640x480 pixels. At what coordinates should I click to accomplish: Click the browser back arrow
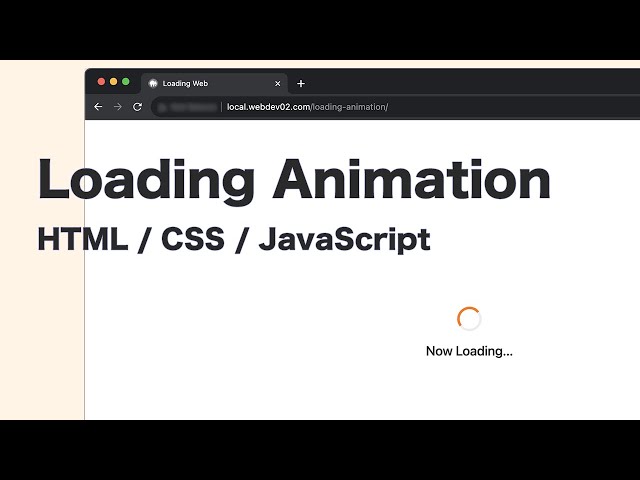click(x=98, y=107)
